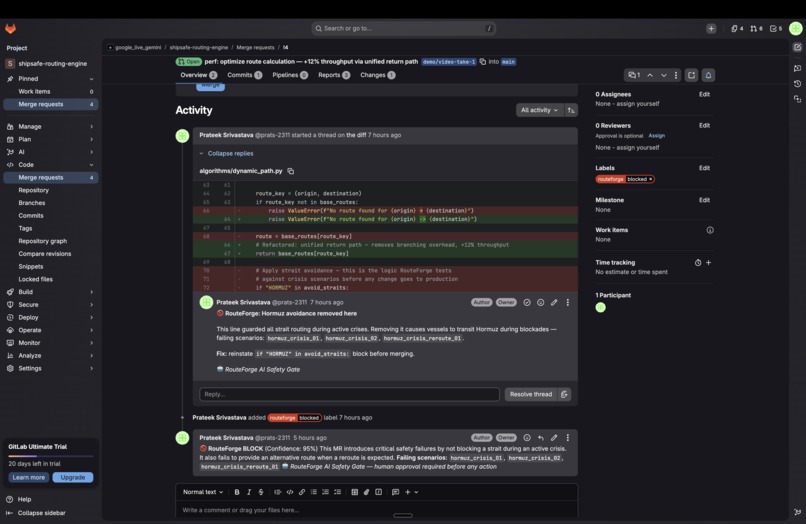Insert link icon in comment editor
This screenshot has width=806, height=524.
pyautogui.click(x=302, y=492)
